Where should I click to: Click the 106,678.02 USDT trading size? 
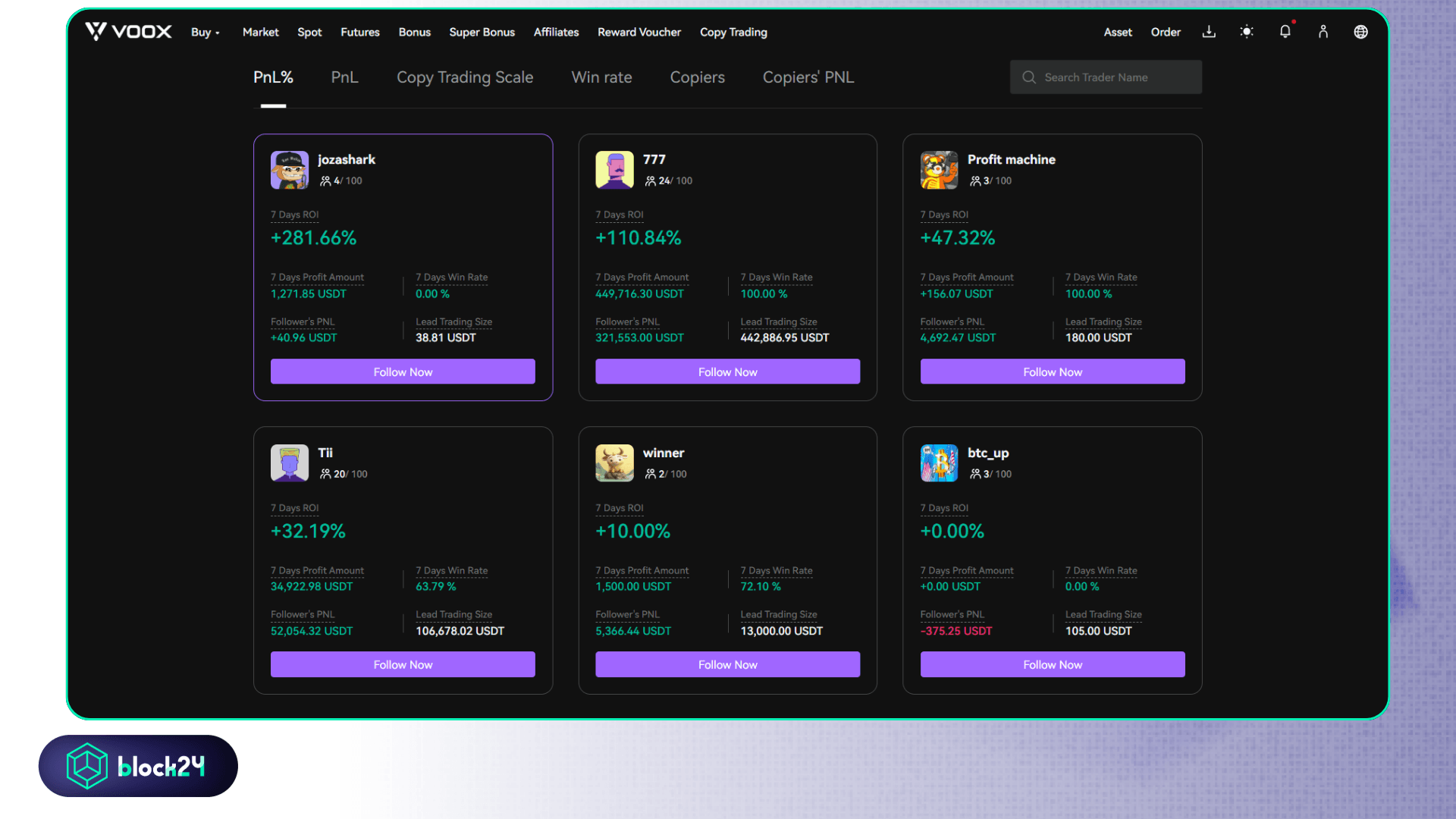tap(460, 631)
